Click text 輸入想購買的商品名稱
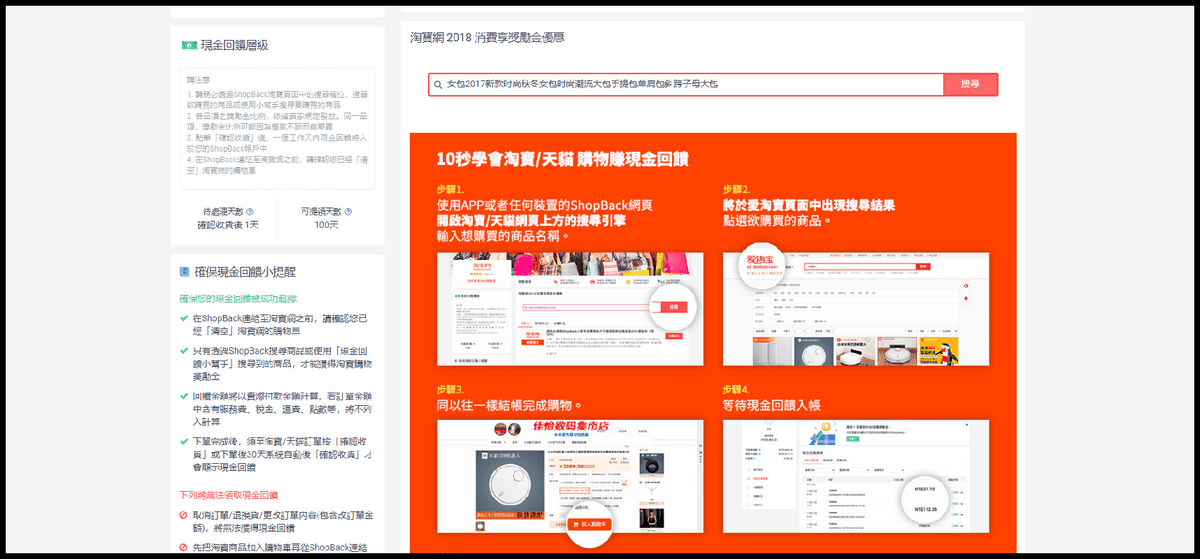 coord(504,236)
